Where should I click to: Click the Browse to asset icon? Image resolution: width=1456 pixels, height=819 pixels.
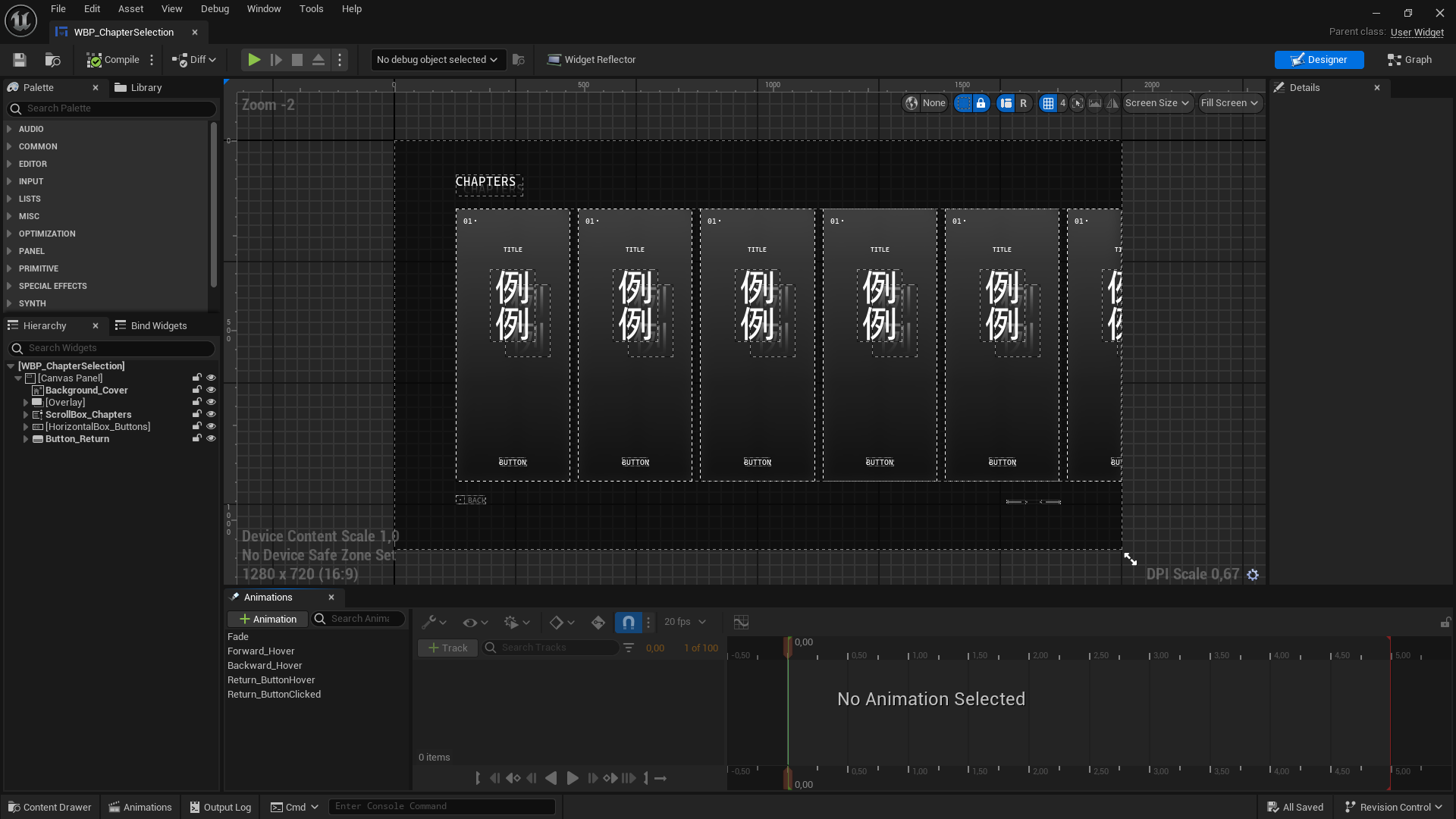[x=52, y=60]
